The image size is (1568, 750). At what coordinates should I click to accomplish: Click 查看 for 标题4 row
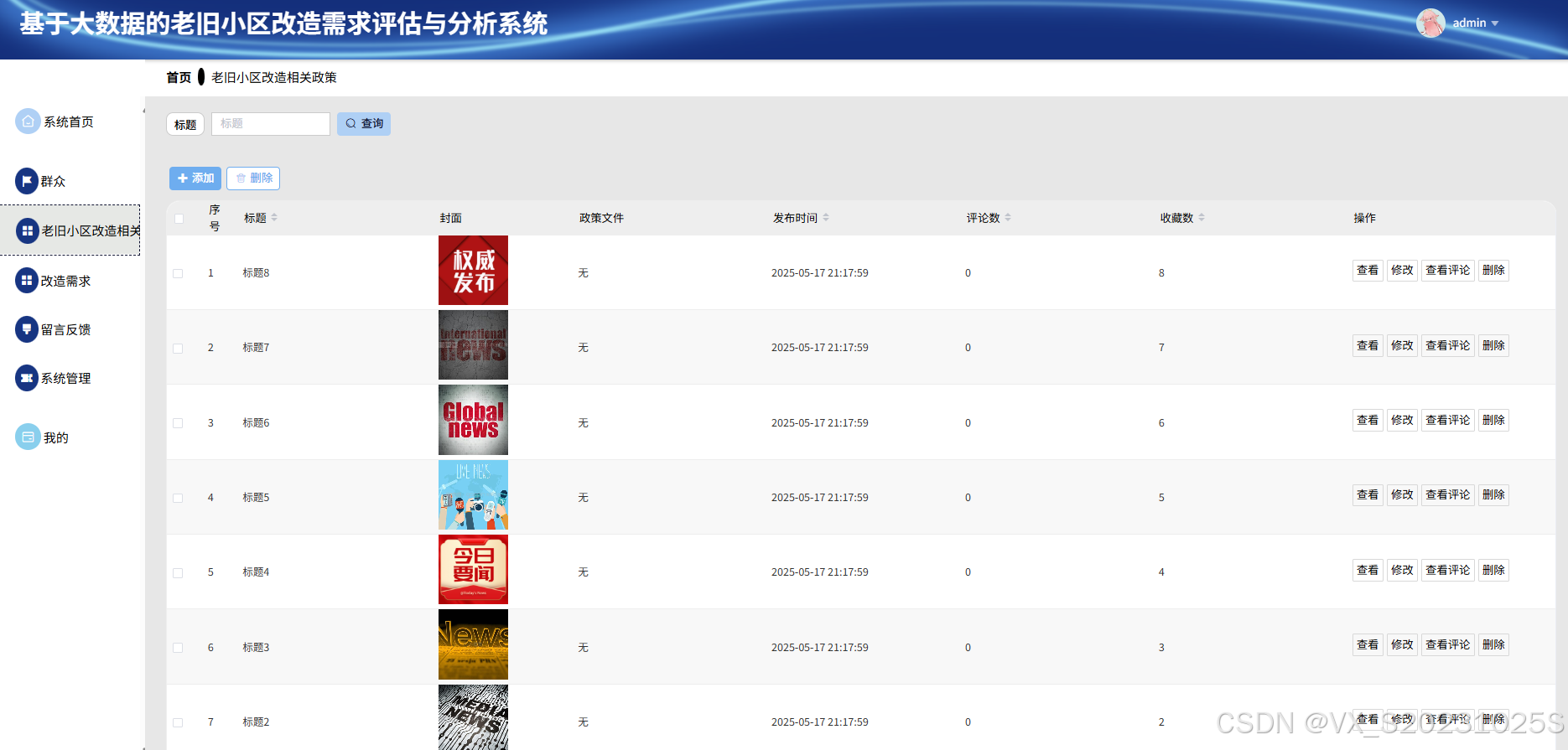1368,570
